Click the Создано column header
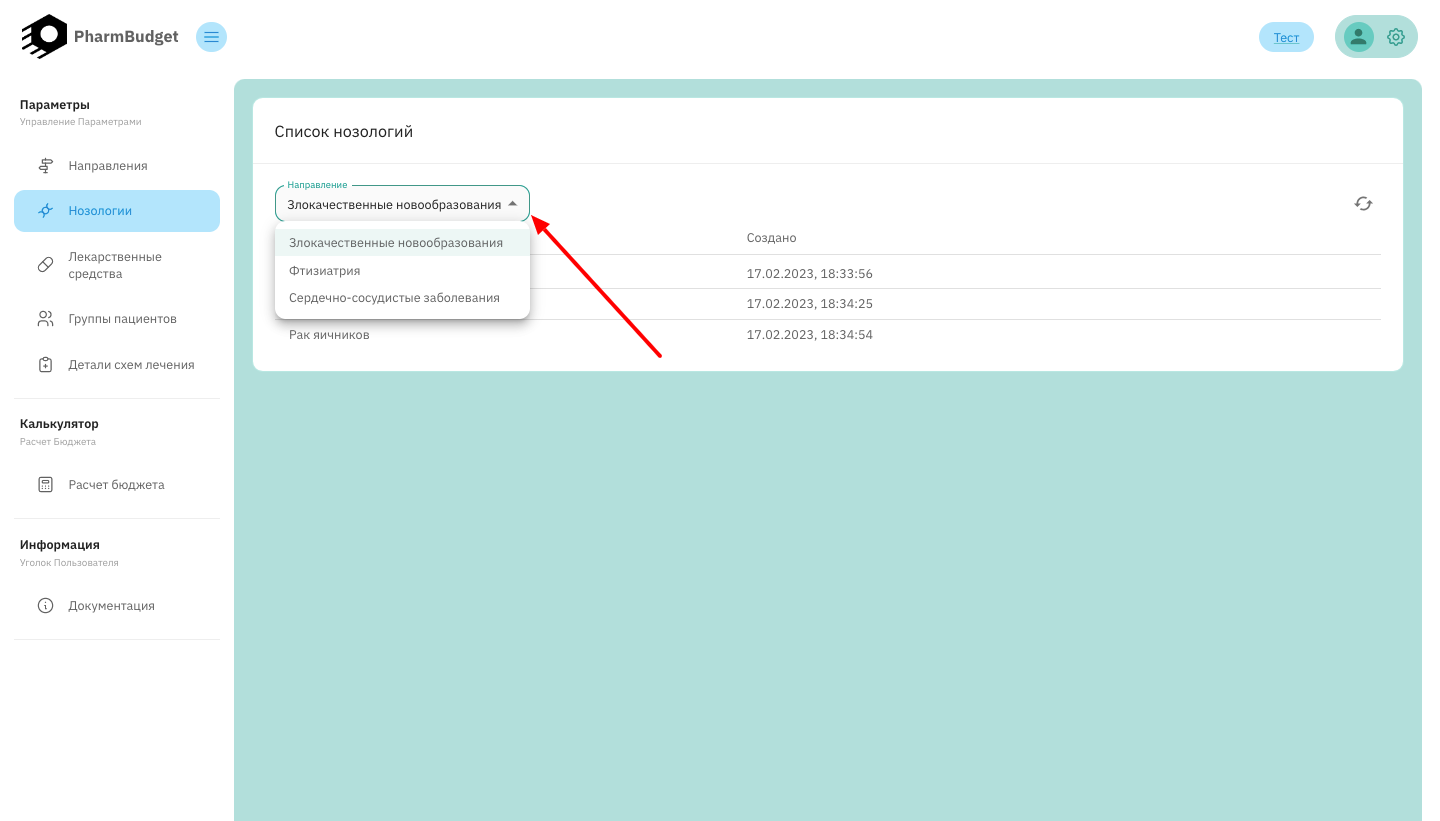The image size is (1440, 821). pos(771,238)
